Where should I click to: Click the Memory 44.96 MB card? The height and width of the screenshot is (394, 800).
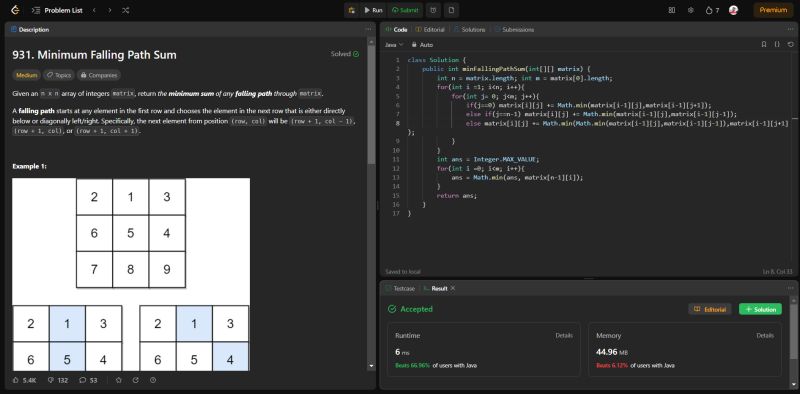pos(685,350)
